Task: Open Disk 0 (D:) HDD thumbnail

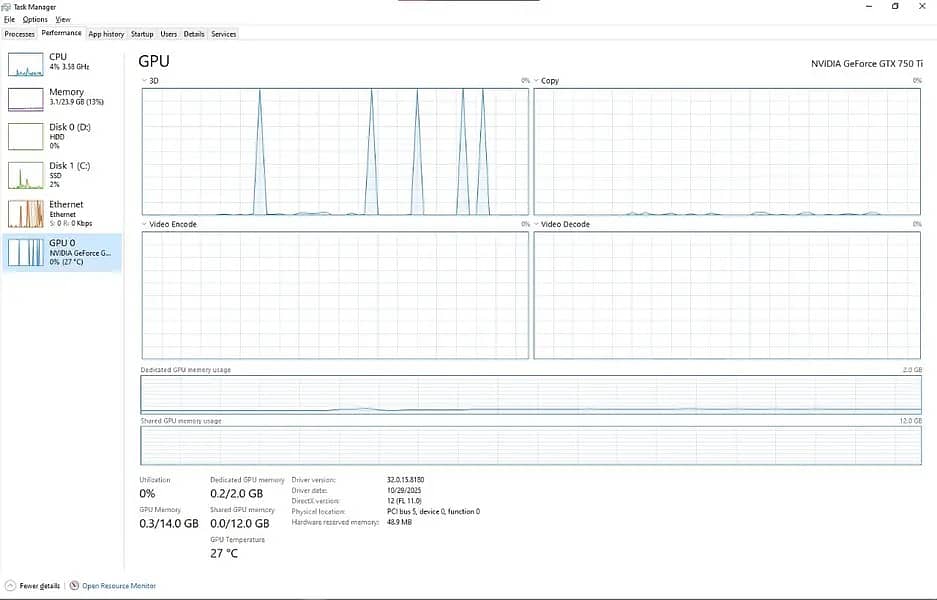Action: tap(26, 137)
